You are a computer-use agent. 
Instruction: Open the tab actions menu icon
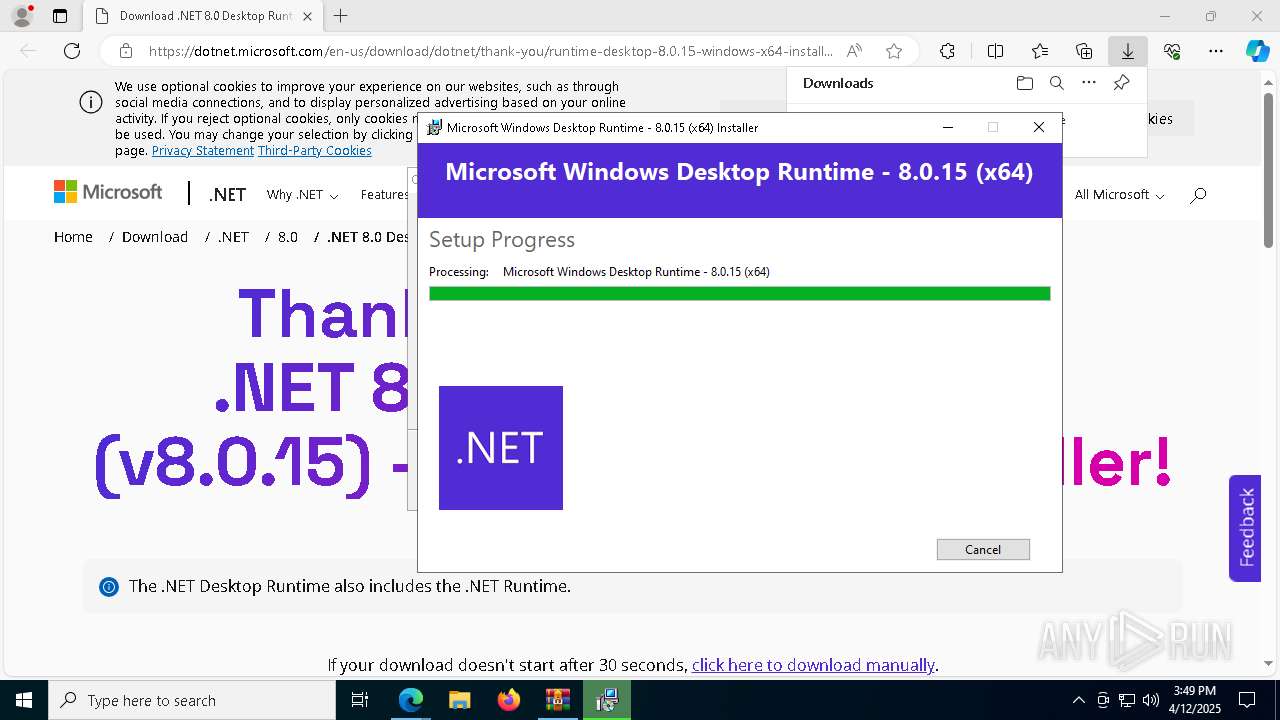(60, 16)
